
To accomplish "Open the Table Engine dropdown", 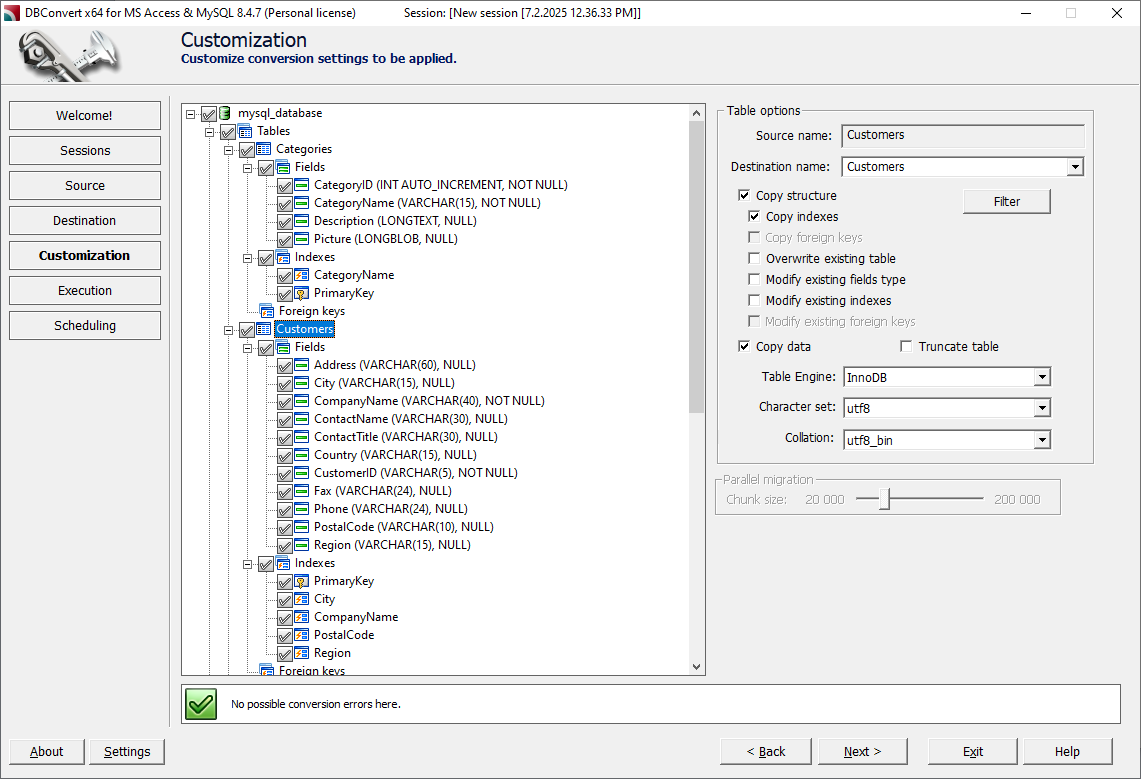I will coord(1043,377).
